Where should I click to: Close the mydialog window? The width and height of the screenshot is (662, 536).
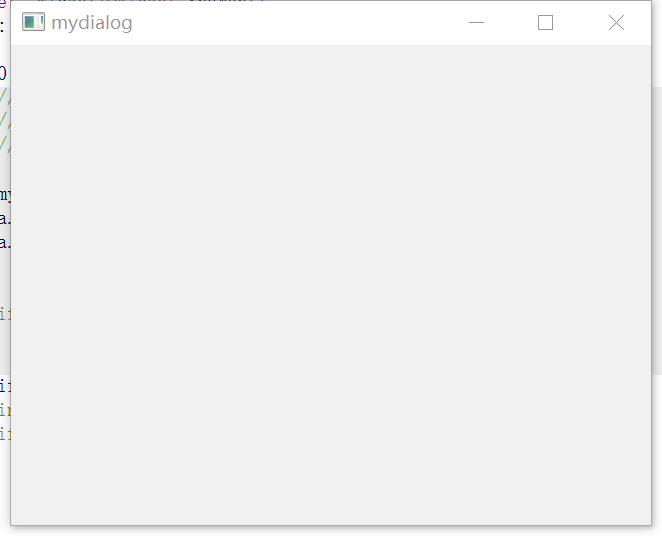point(616,22)
